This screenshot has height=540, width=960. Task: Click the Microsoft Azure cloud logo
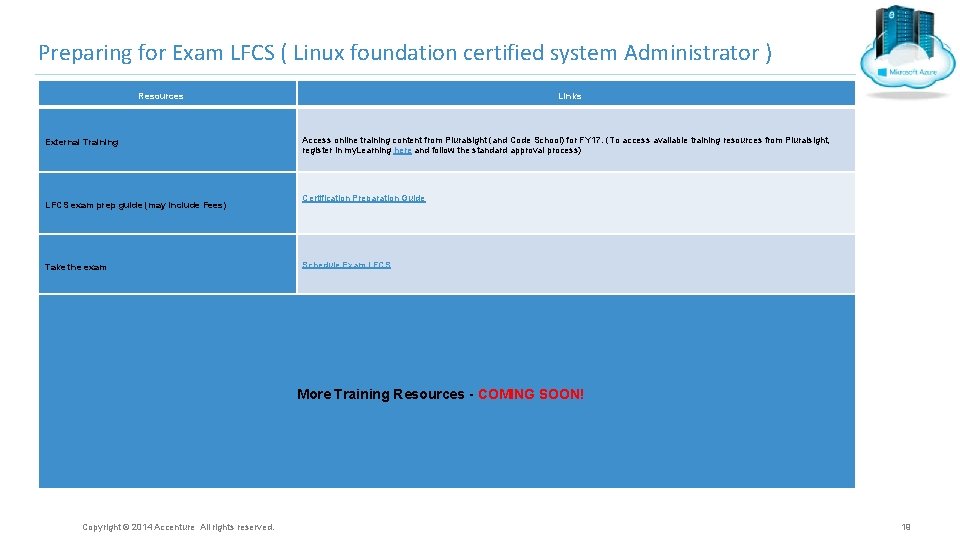pyautogui.click(x=907, y=52)
